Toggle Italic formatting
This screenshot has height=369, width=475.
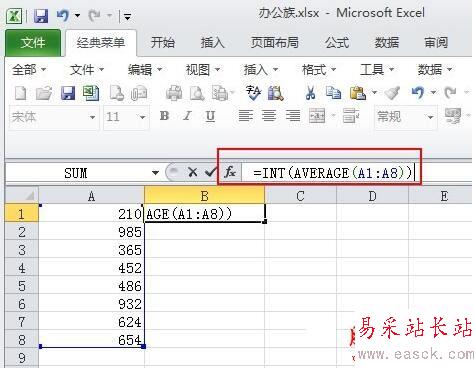click(x=187, y=116)
